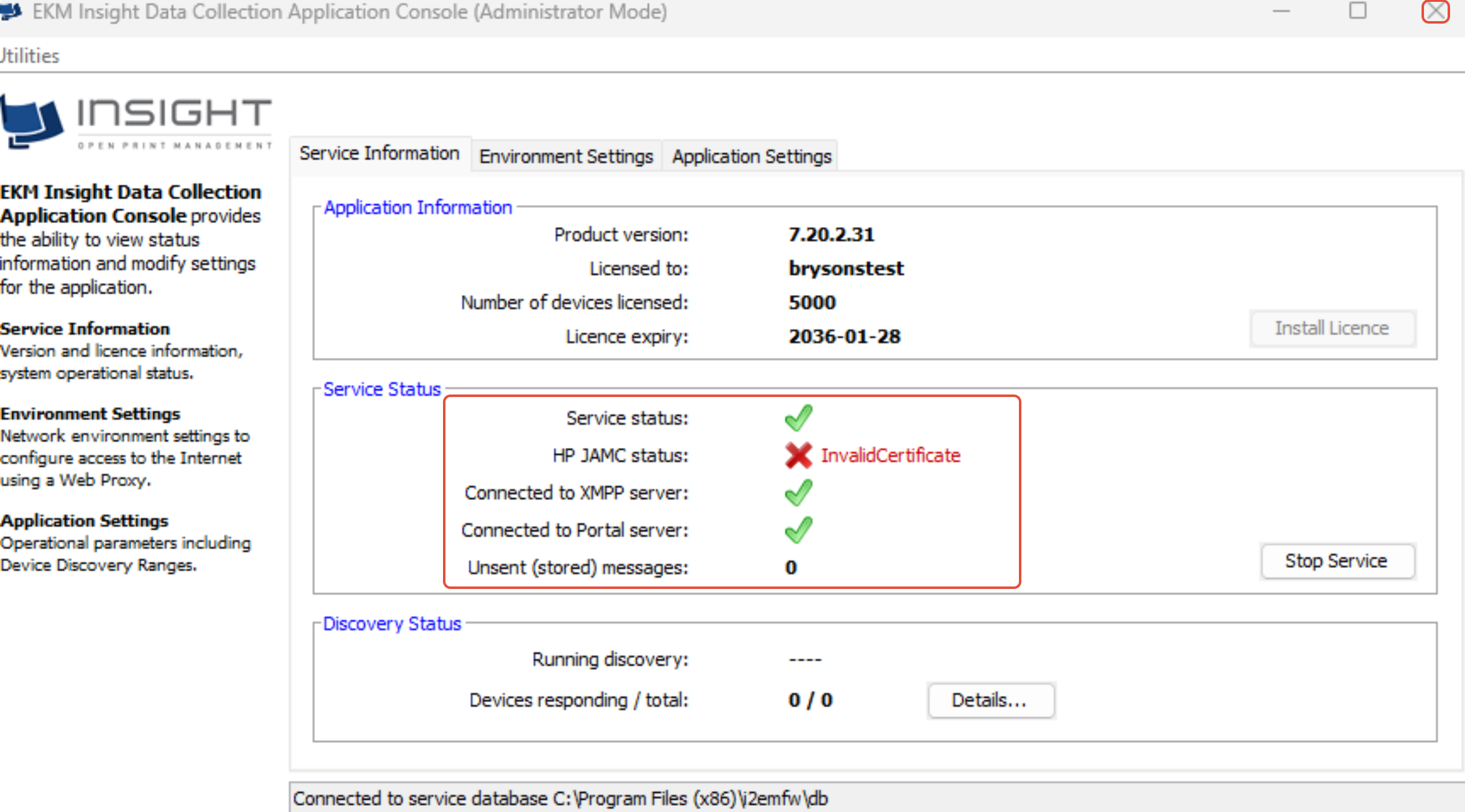Click the XMPP server connected checkmark
The width and height of the screenshot is (1465, 812).
798,493
